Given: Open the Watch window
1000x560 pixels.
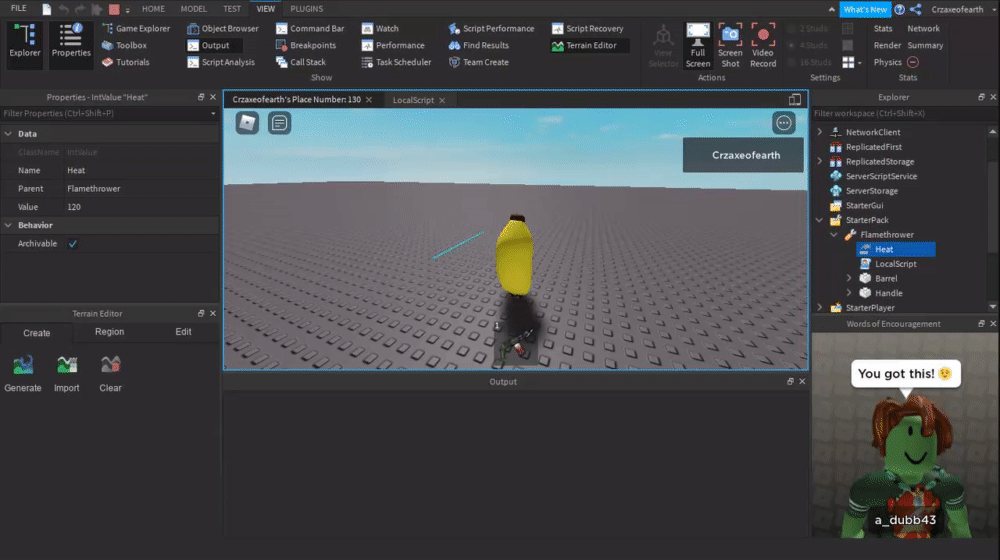Looking at the screenshot, I should pos(380,29).
